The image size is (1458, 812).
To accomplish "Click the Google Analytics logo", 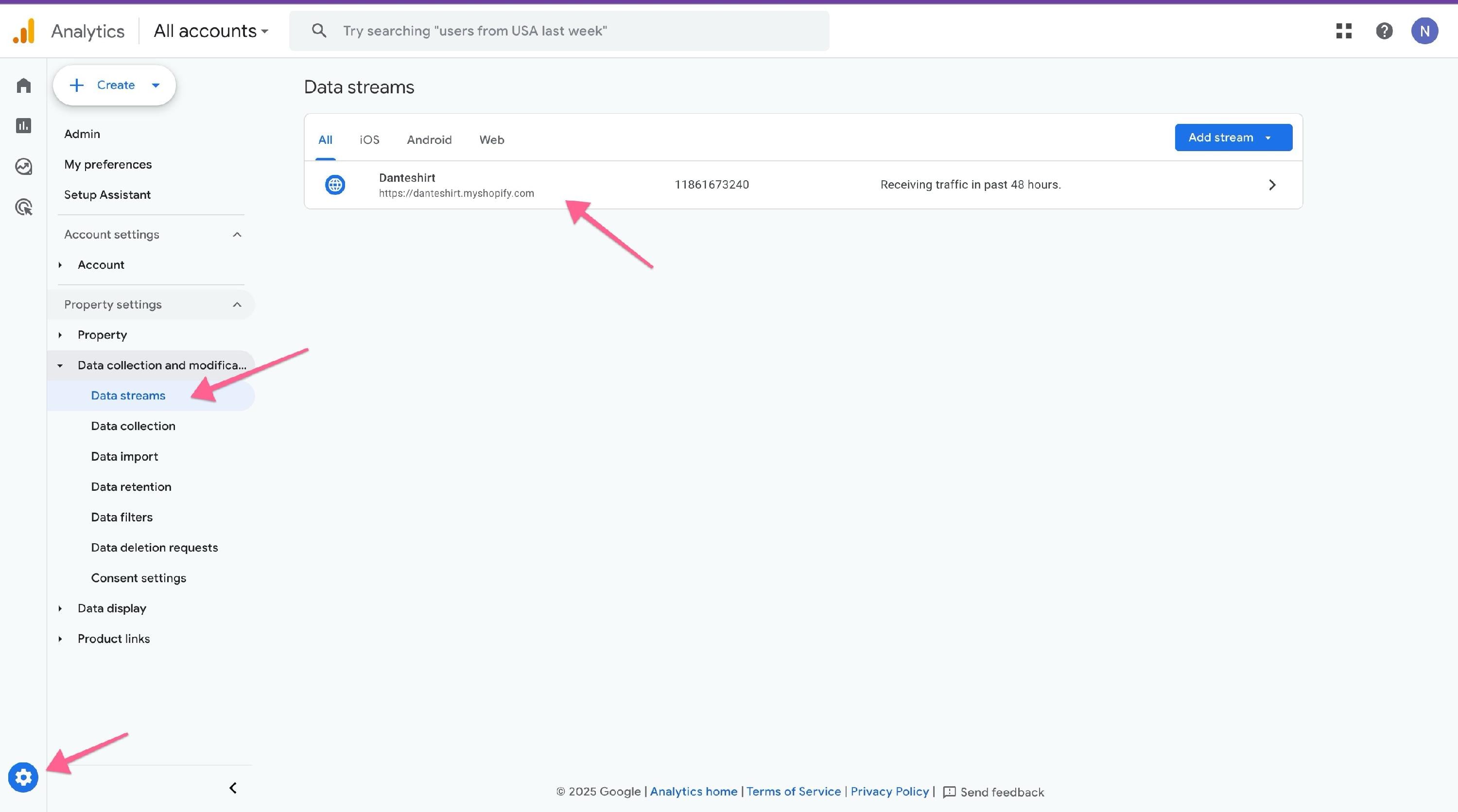I will [24, 31].
